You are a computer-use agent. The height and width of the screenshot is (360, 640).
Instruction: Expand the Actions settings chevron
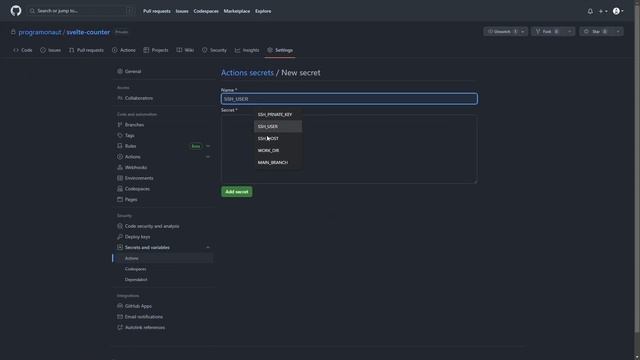click(208, 157)
